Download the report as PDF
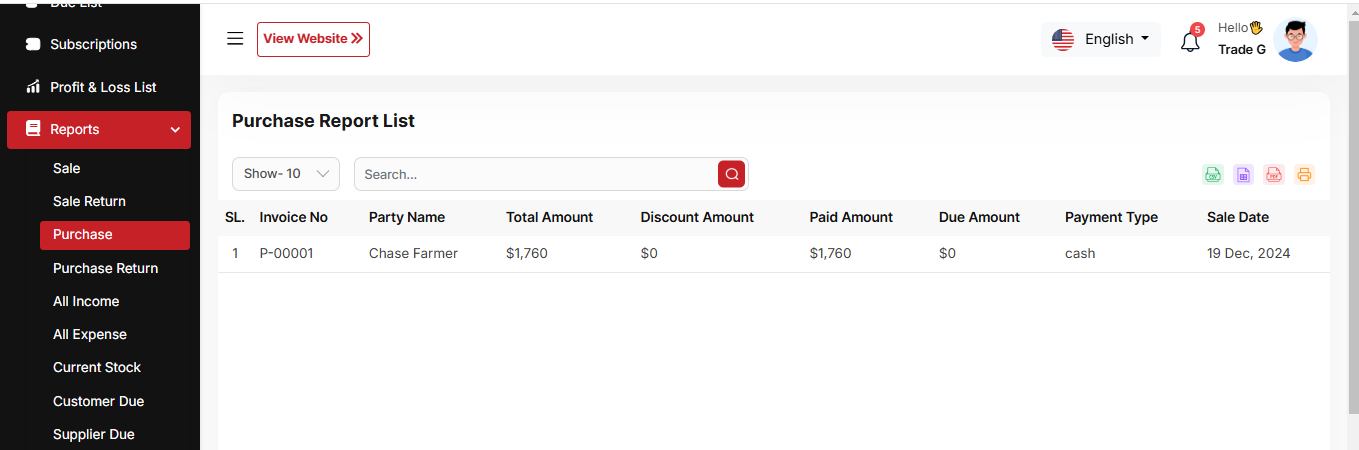 1274,175
